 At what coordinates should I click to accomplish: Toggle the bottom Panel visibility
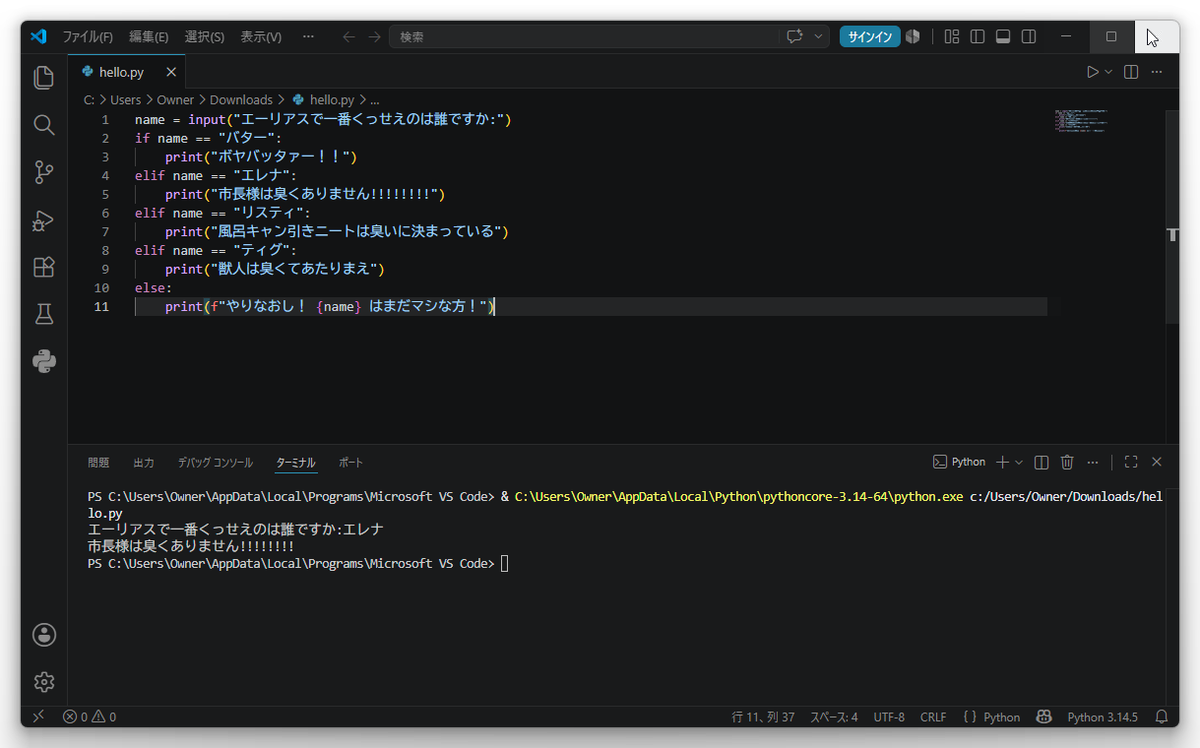(x=1003, y=36)
